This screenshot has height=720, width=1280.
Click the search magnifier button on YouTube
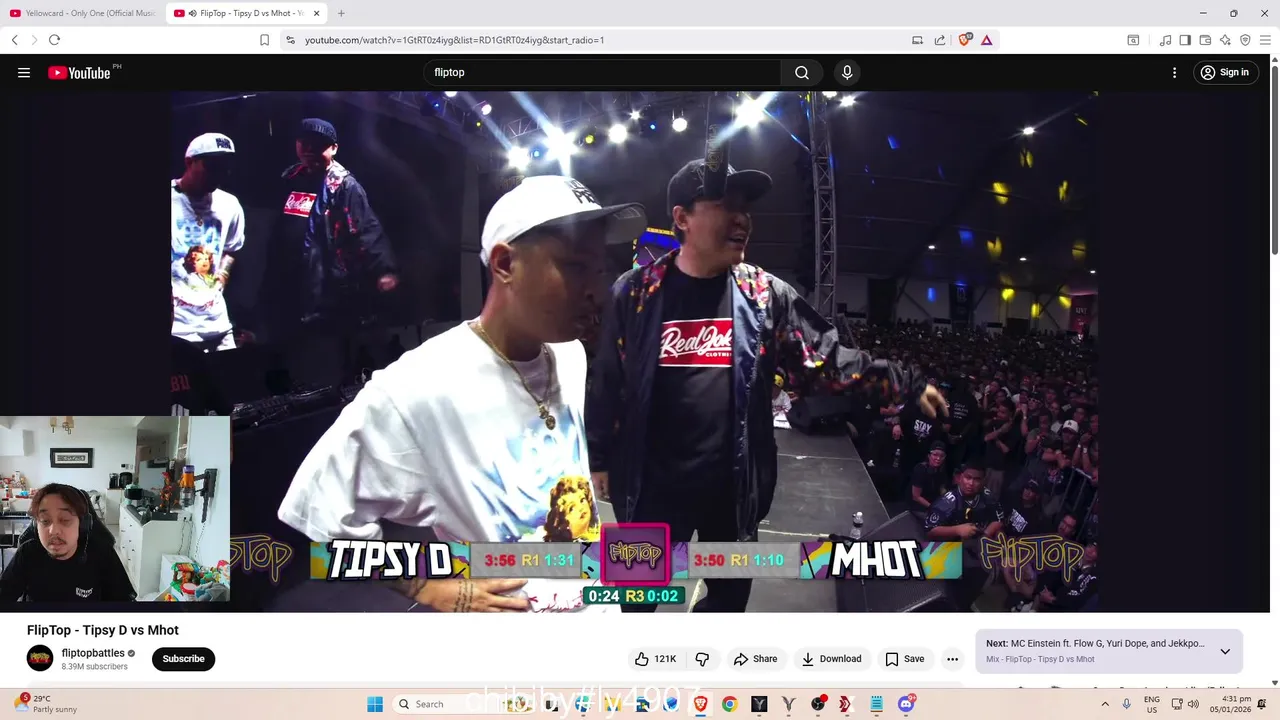[801, 72]
